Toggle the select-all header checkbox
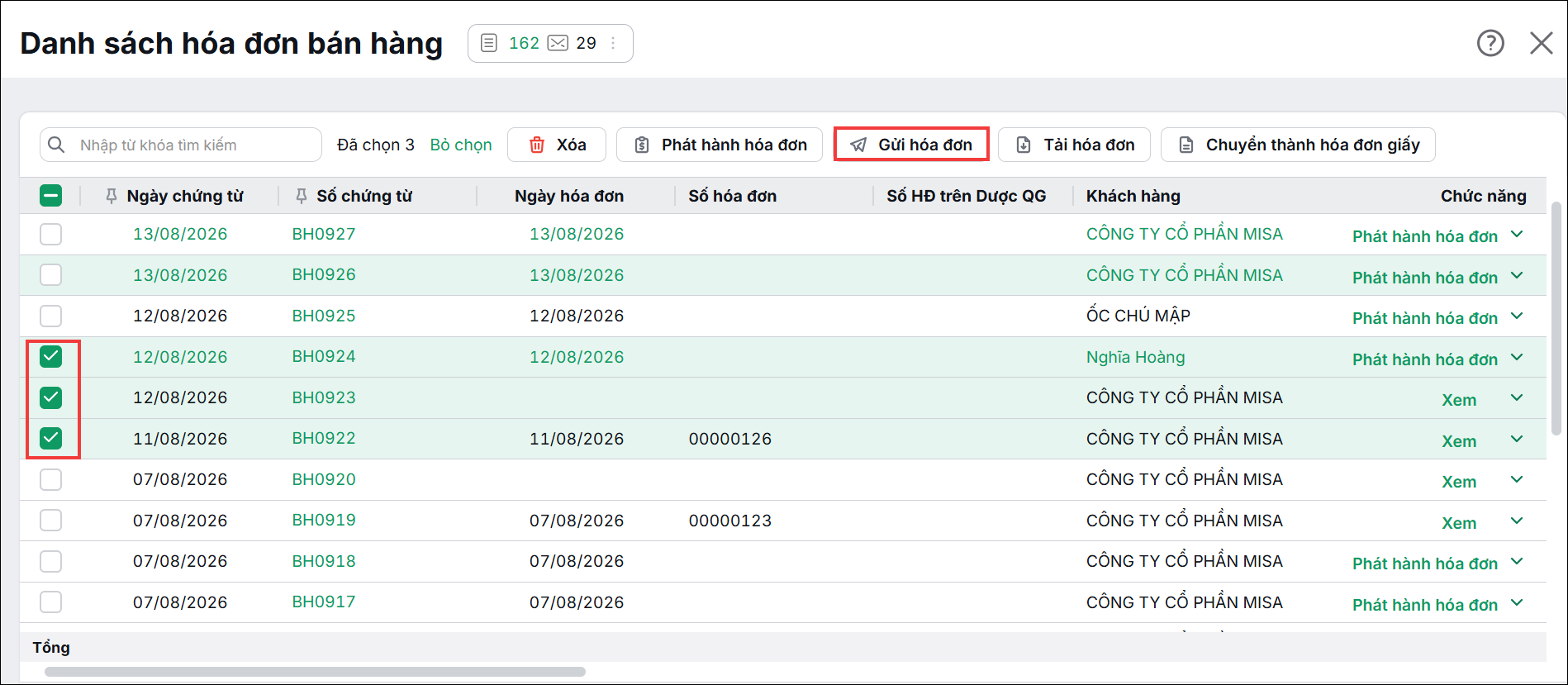The image size is (1568, 685). point(51,196)
